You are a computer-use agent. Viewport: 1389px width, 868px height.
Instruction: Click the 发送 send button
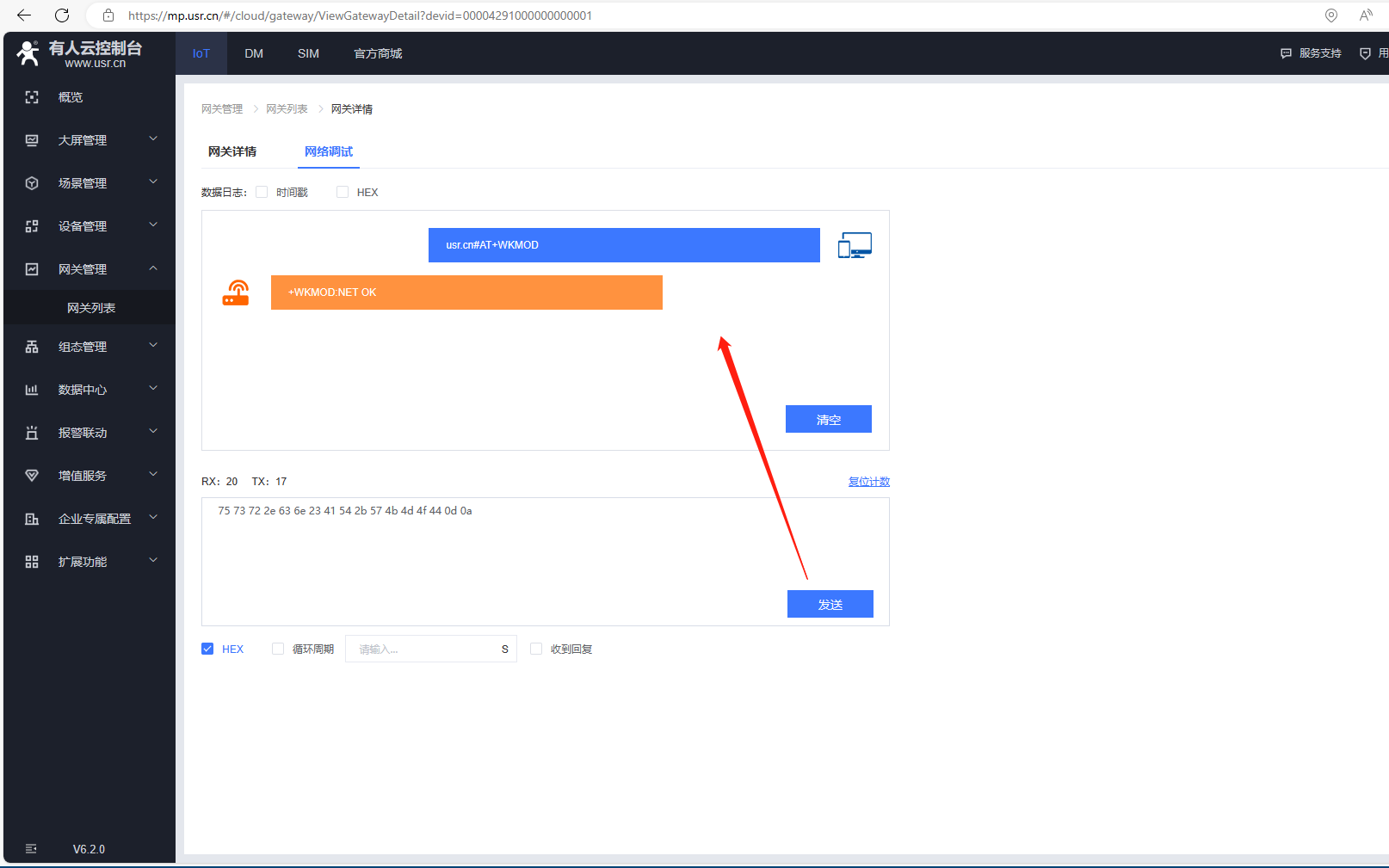830,604
